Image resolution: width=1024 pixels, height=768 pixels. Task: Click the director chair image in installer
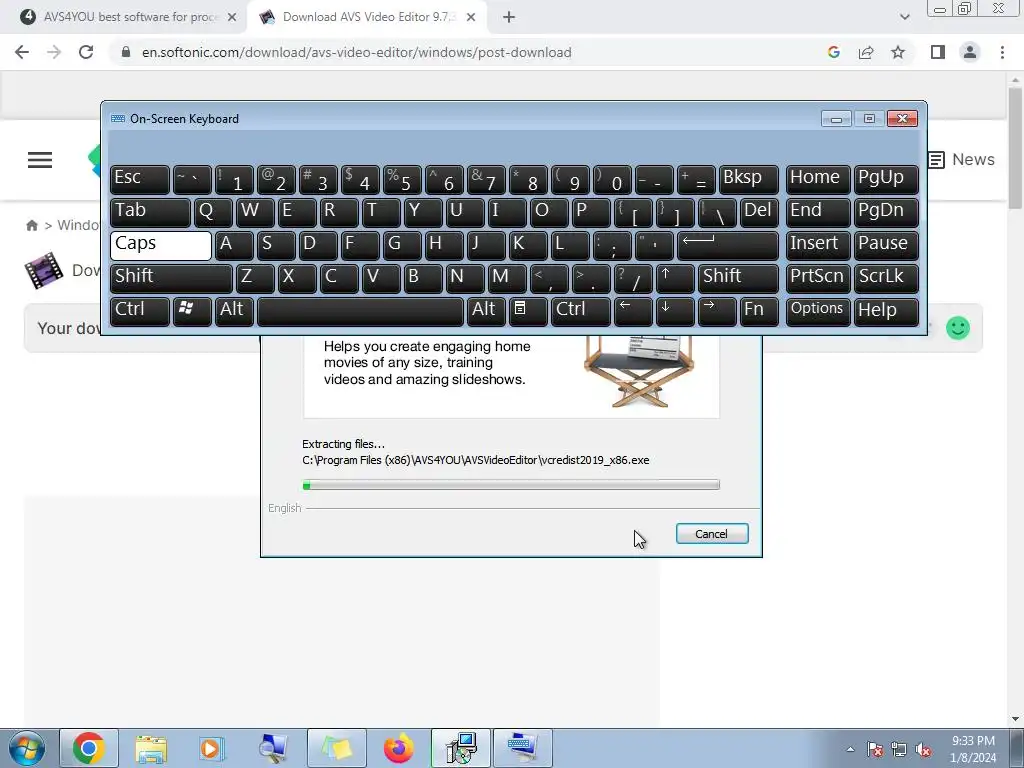pos(639,371)
